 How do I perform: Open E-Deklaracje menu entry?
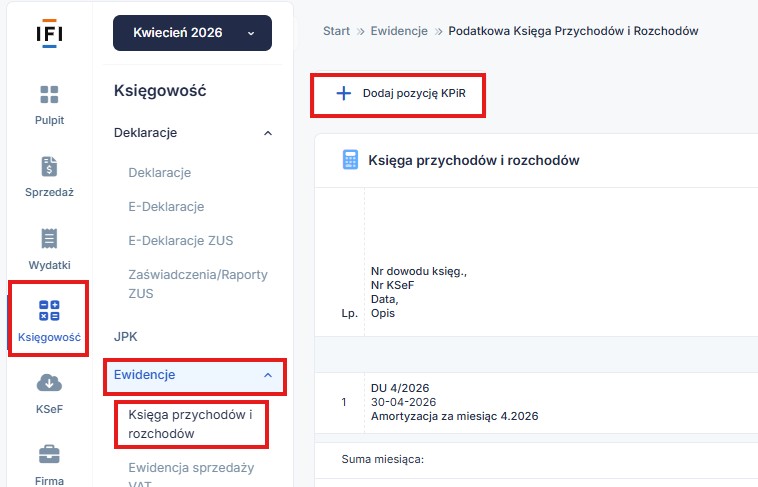[166, 207]
